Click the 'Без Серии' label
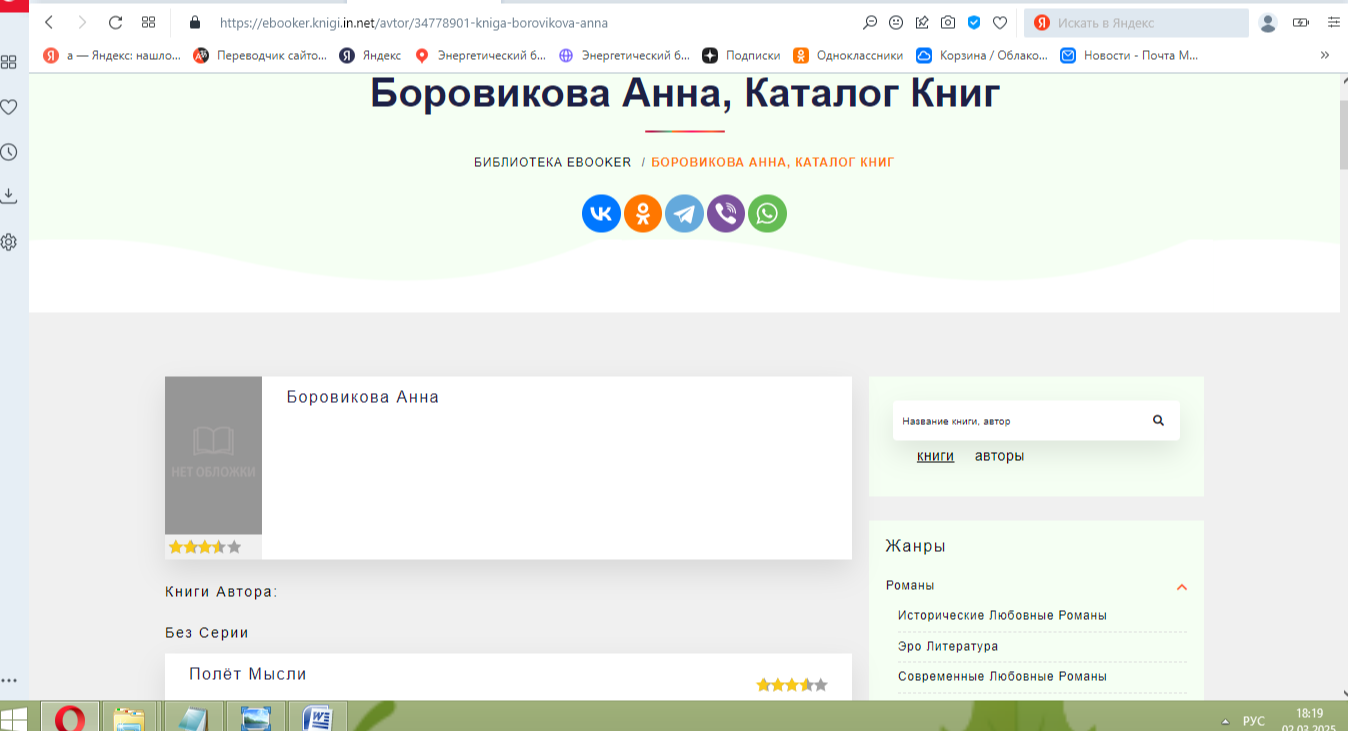1348x731 pixels. [x=207, y=633]
